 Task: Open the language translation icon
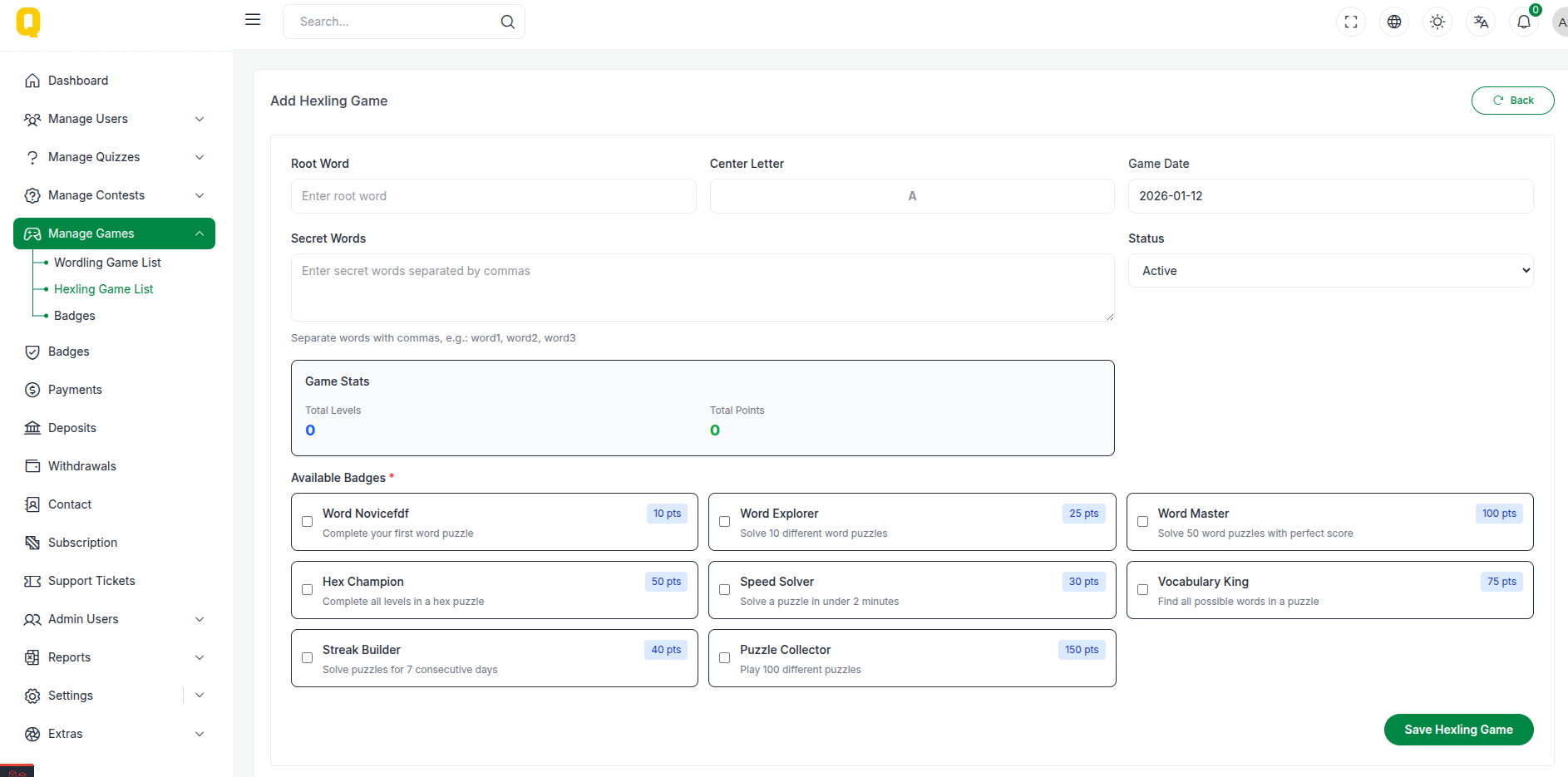tap(1481, 22)
